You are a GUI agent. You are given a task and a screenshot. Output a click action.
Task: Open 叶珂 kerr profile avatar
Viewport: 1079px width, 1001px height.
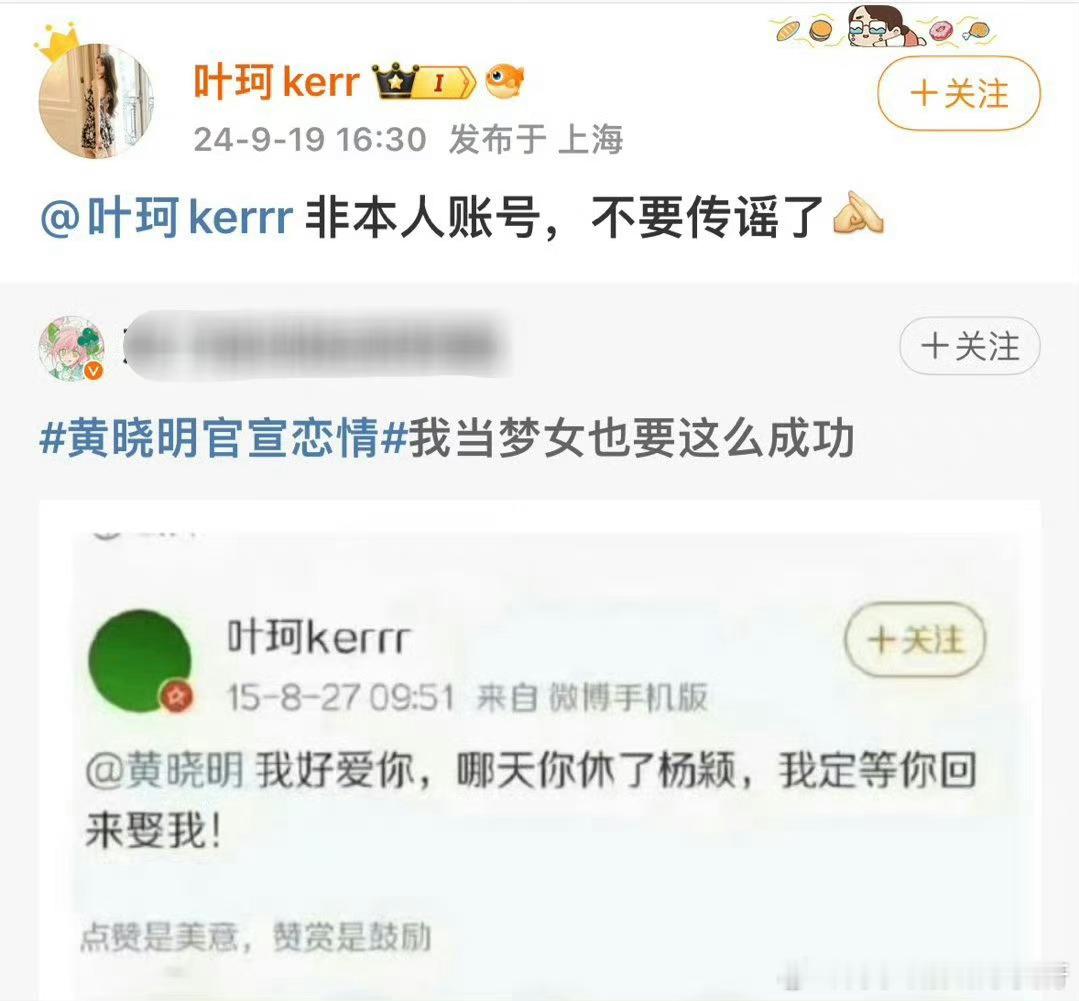point(96,101)
